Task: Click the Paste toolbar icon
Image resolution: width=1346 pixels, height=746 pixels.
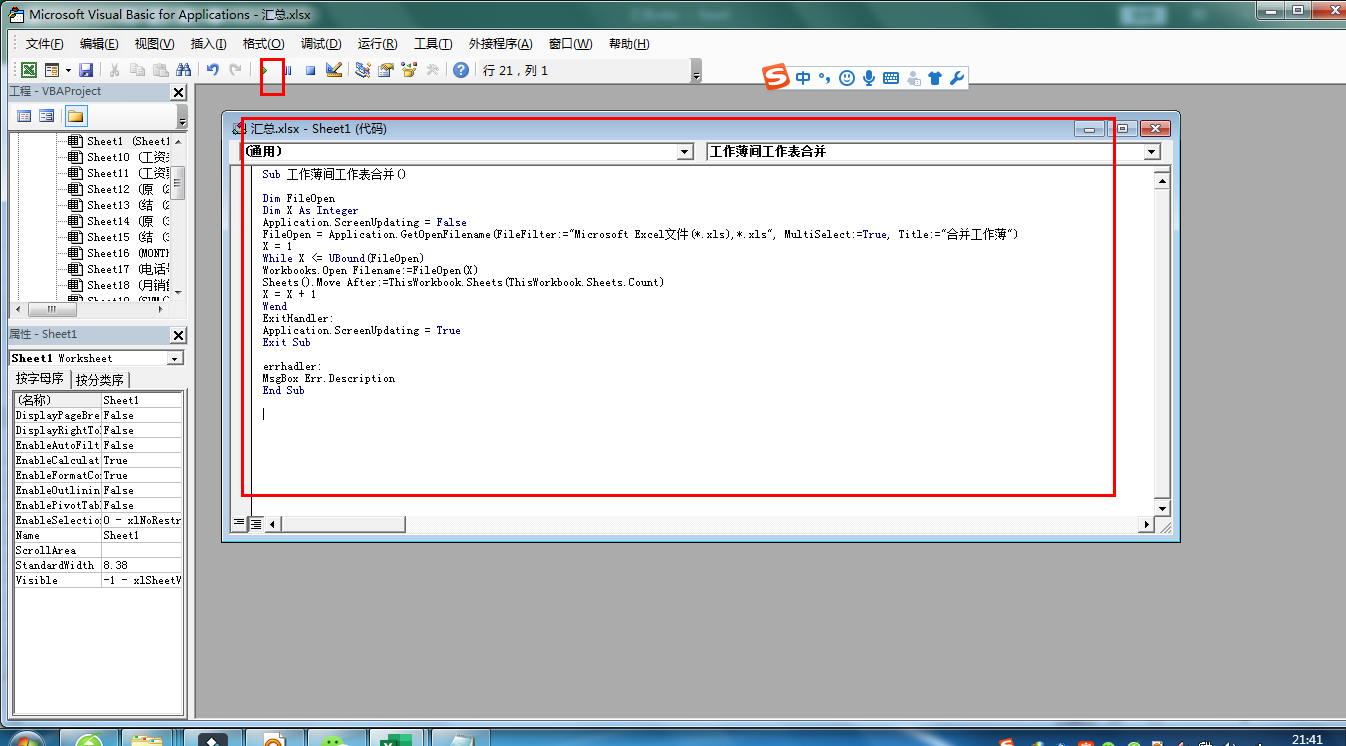Action: point(160,70)
